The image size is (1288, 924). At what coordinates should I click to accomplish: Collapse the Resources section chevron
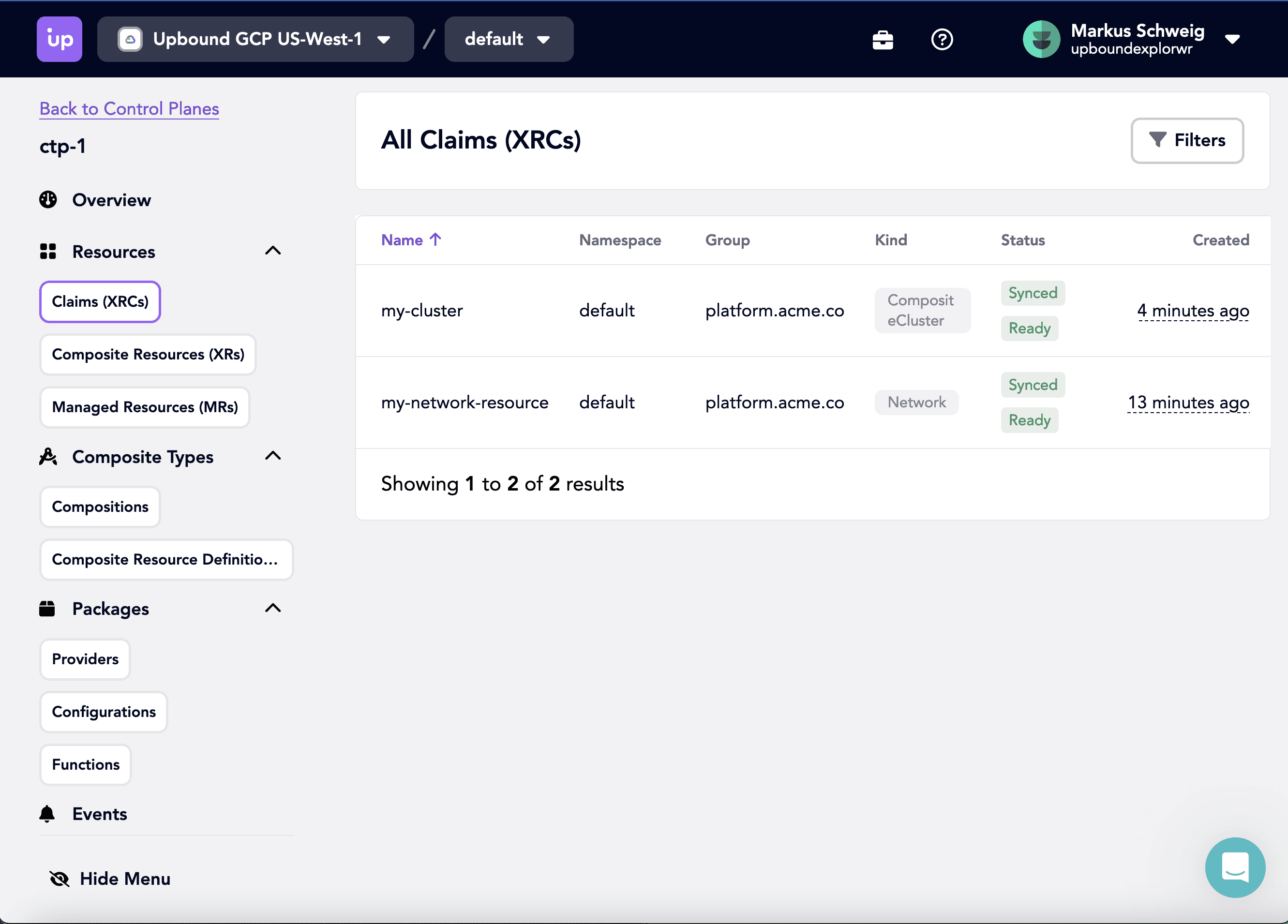coord(273,251)
